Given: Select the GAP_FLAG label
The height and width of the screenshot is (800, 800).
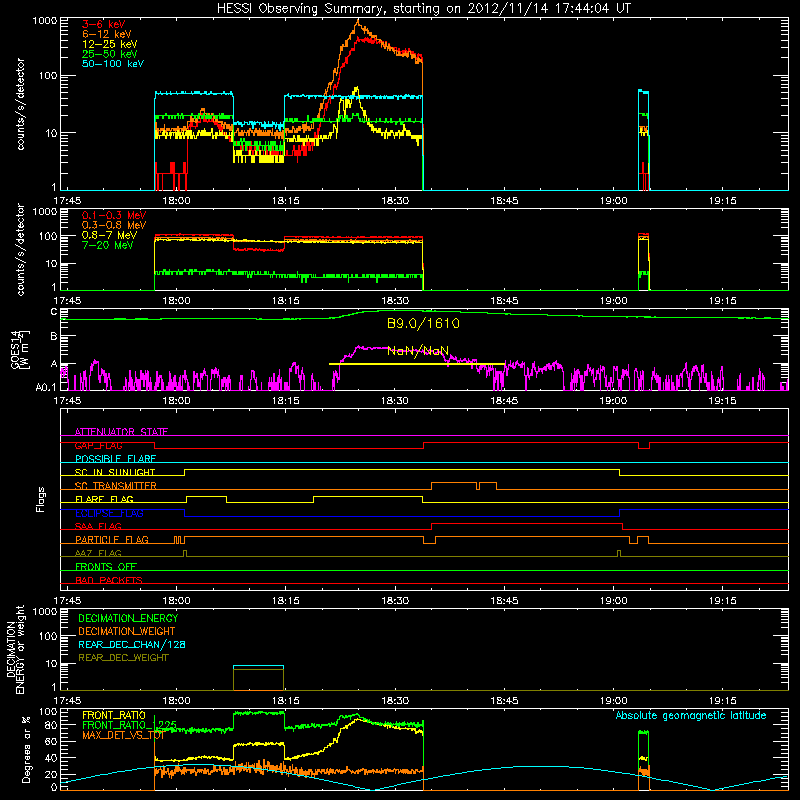Looking at the screenshot, I should click(x=98, y=445).
